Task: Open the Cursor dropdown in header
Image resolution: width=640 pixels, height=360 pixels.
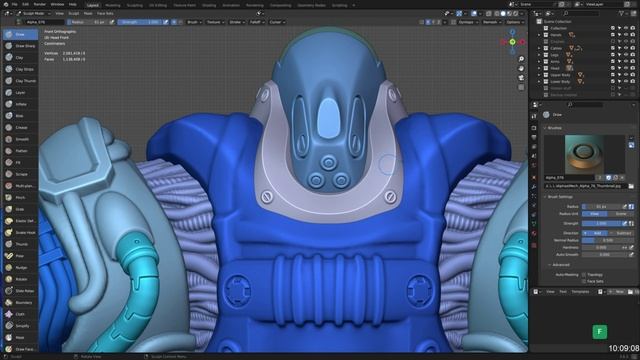Action: (277, 22)
